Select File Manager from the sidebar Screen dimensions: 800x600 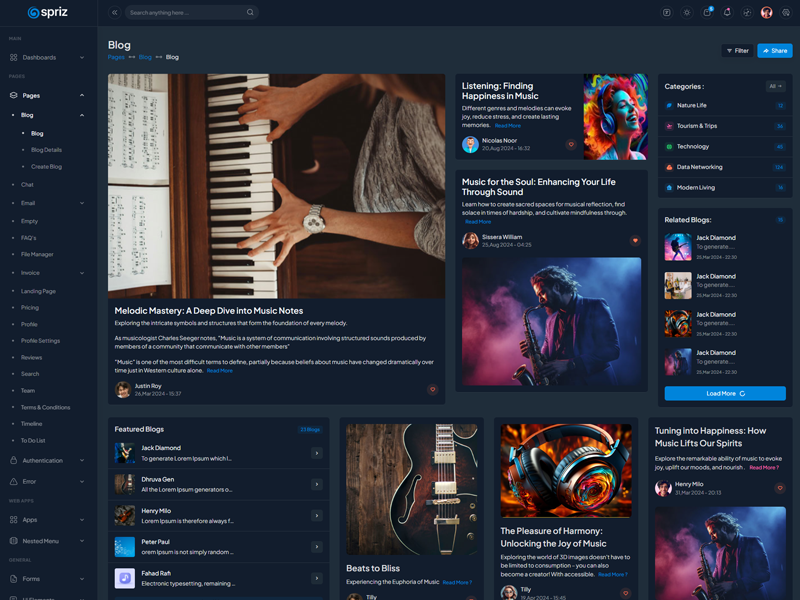37,255
